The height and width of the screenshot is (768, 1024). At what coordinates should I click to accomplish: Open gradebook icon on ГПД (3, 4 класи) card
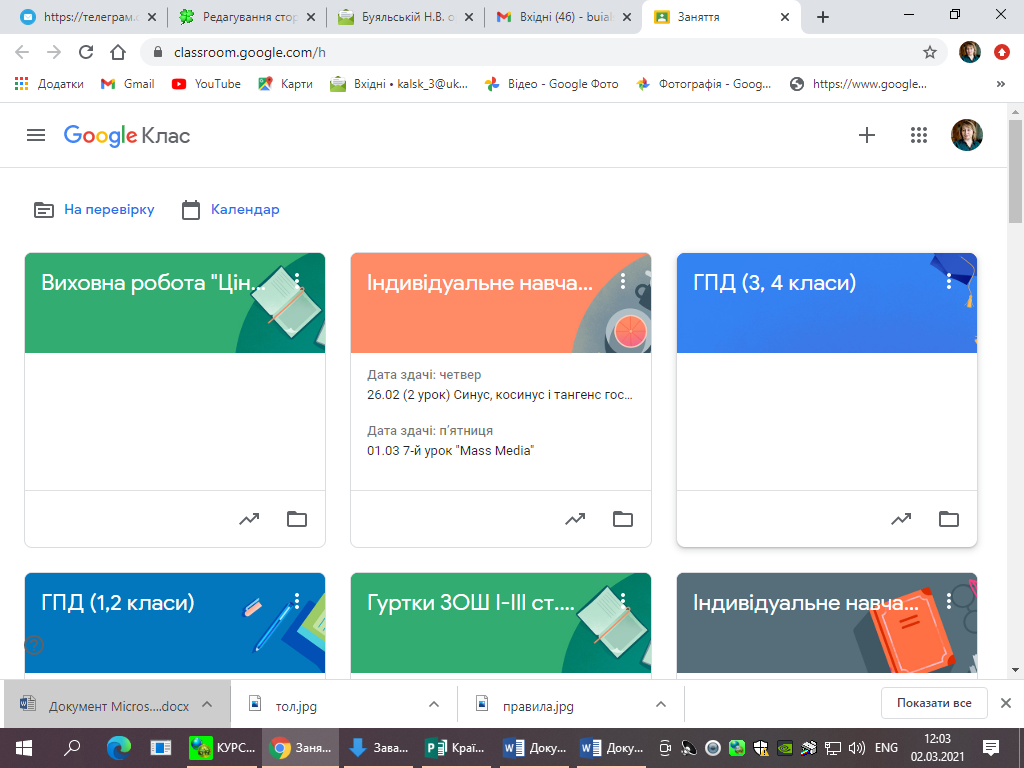click(x=901, y=519)
